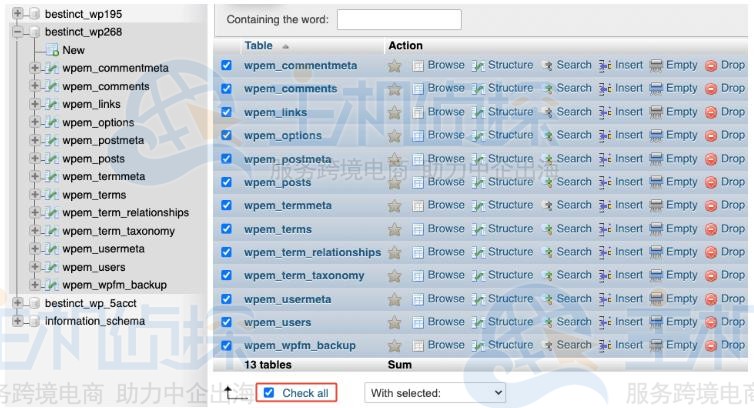Image resolution: width=754 pixels, height=408 pixels.
Task: Uncheck the wpem_comments checkbox
Action: (226, 89)
